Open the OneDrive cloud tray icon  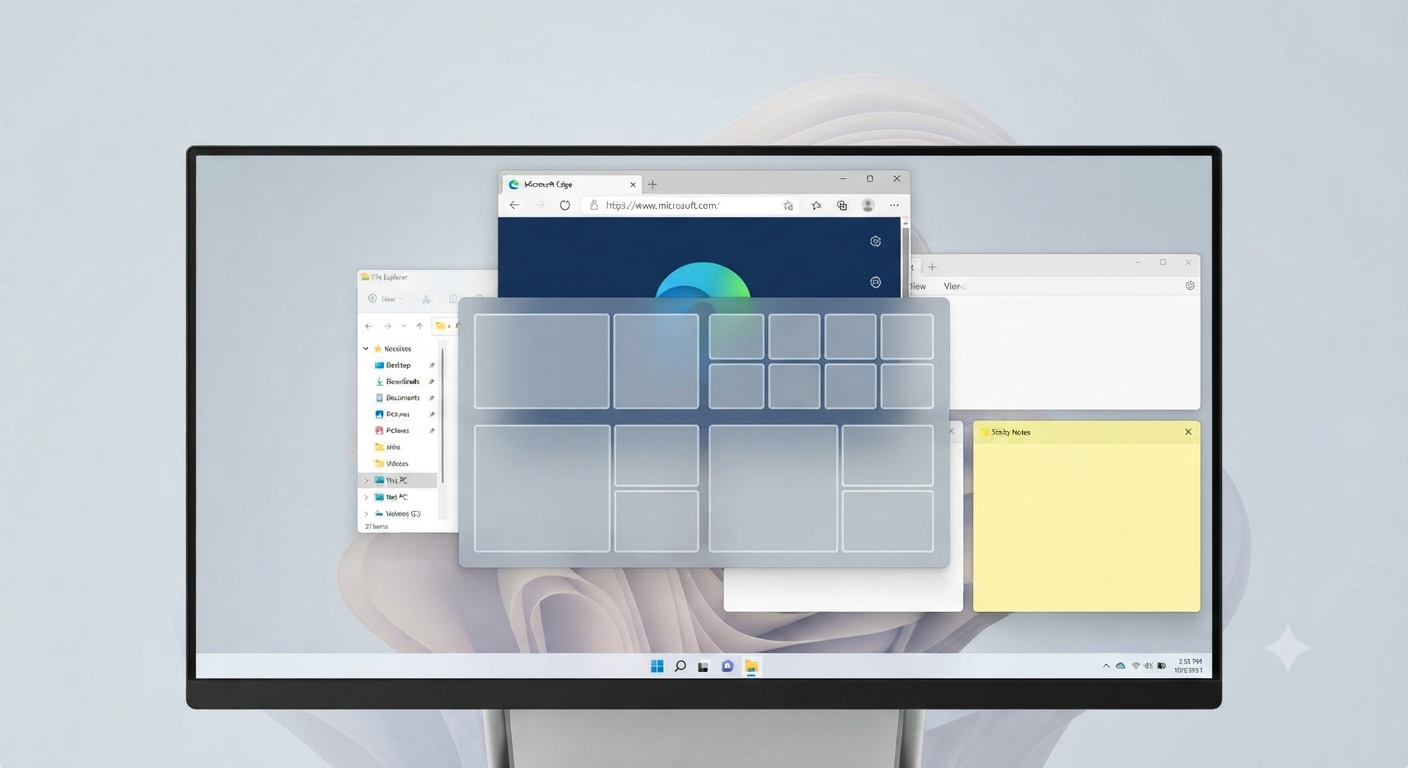(x=1121, y=666)
